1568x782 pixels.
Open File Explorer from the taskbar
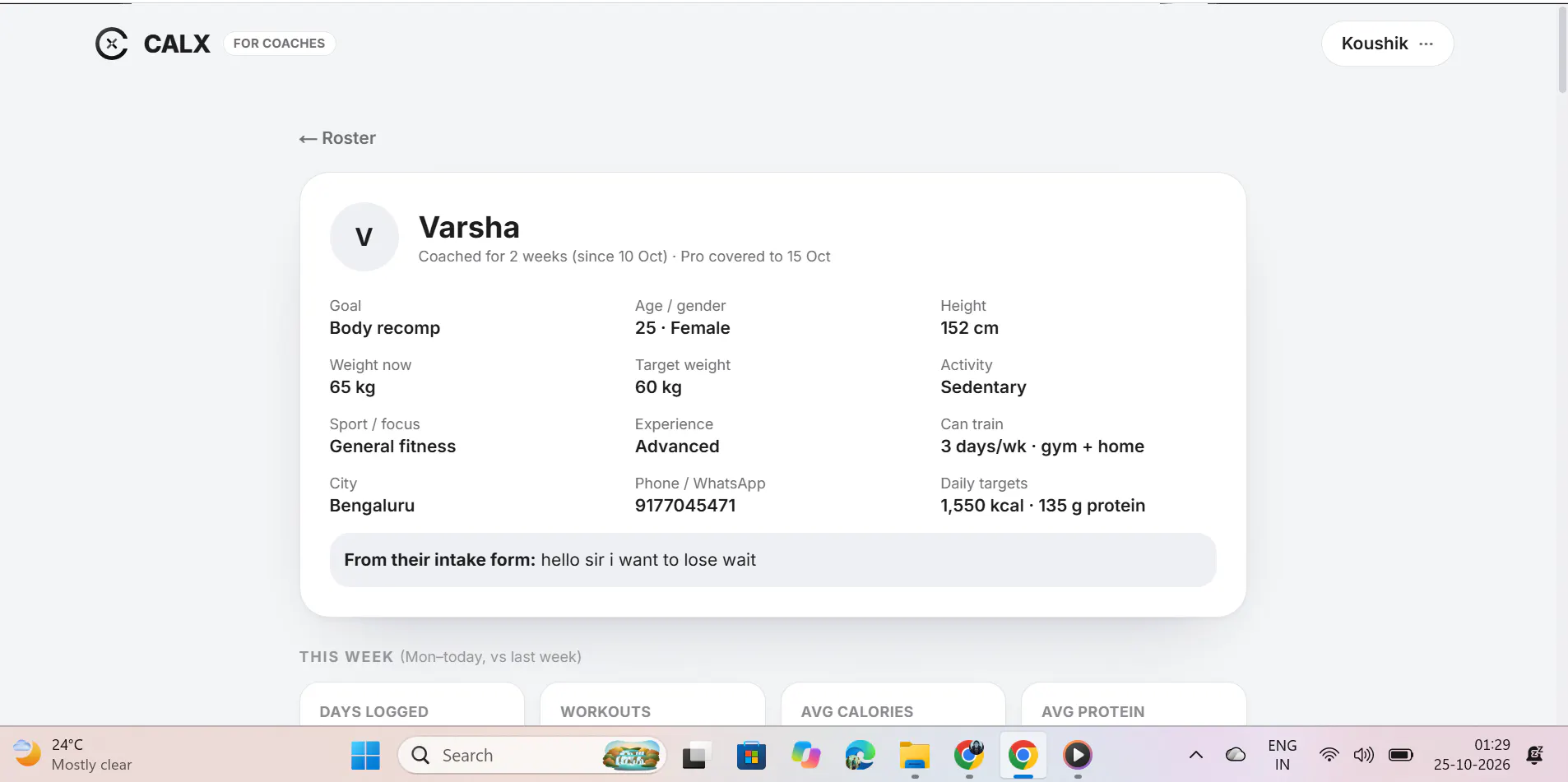(914, 755)
